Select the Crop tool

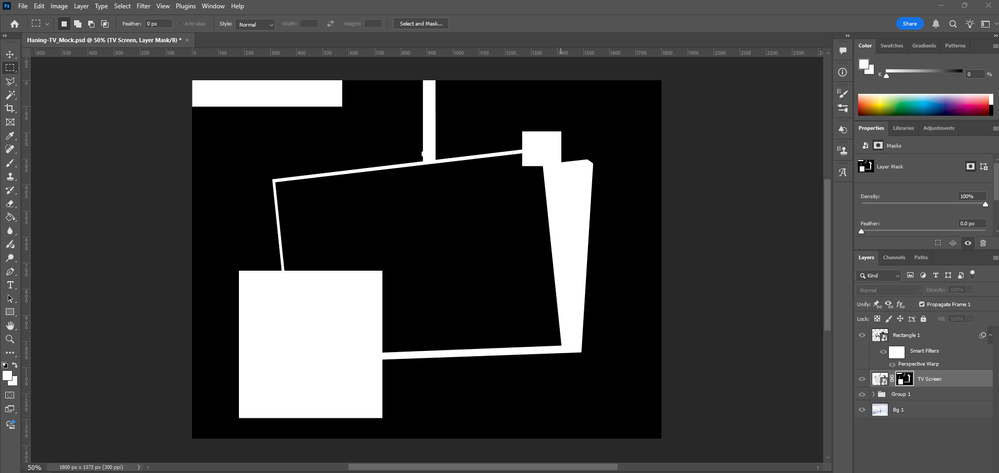pyautogui.click(x=10, y=108)
